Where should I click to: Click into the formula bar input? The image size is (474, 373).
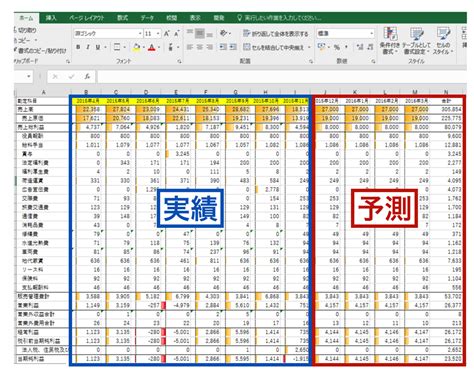pos(282,77)
